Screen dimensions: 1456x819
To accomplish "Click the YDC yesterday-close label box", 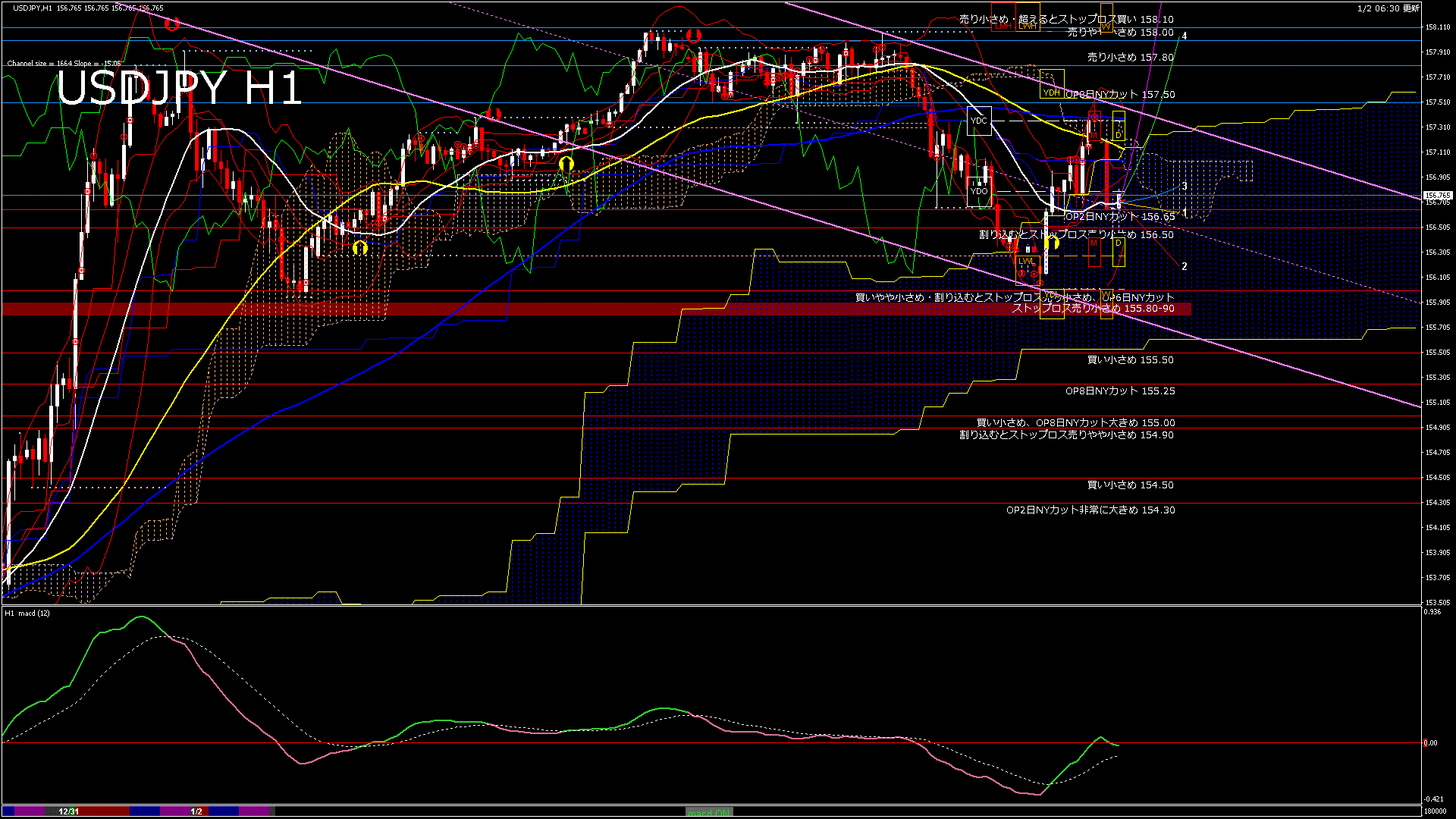I will click(979, 121).
